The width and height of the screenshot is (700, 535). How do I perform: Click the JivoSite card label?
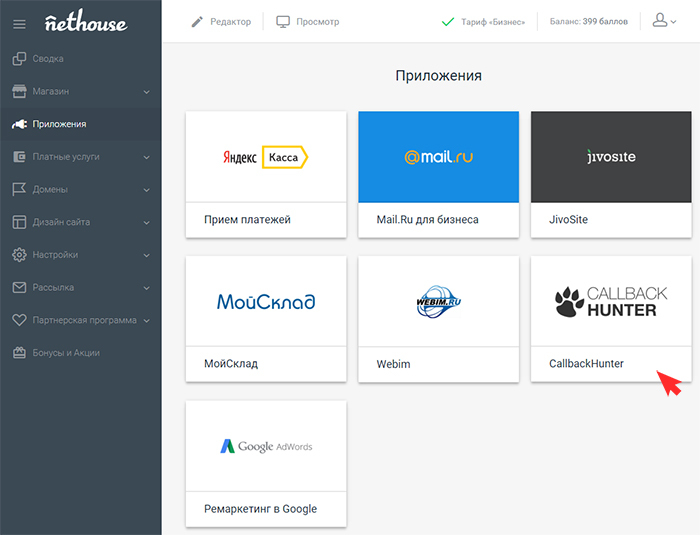click(568, 220)
